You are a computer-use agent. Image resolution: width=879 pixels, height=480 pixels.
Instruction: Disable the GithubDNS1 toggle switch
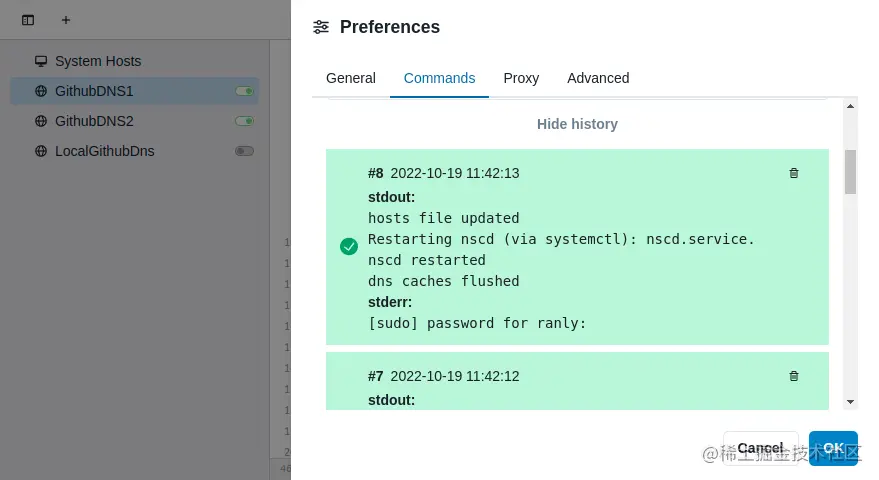click(244, 91)
